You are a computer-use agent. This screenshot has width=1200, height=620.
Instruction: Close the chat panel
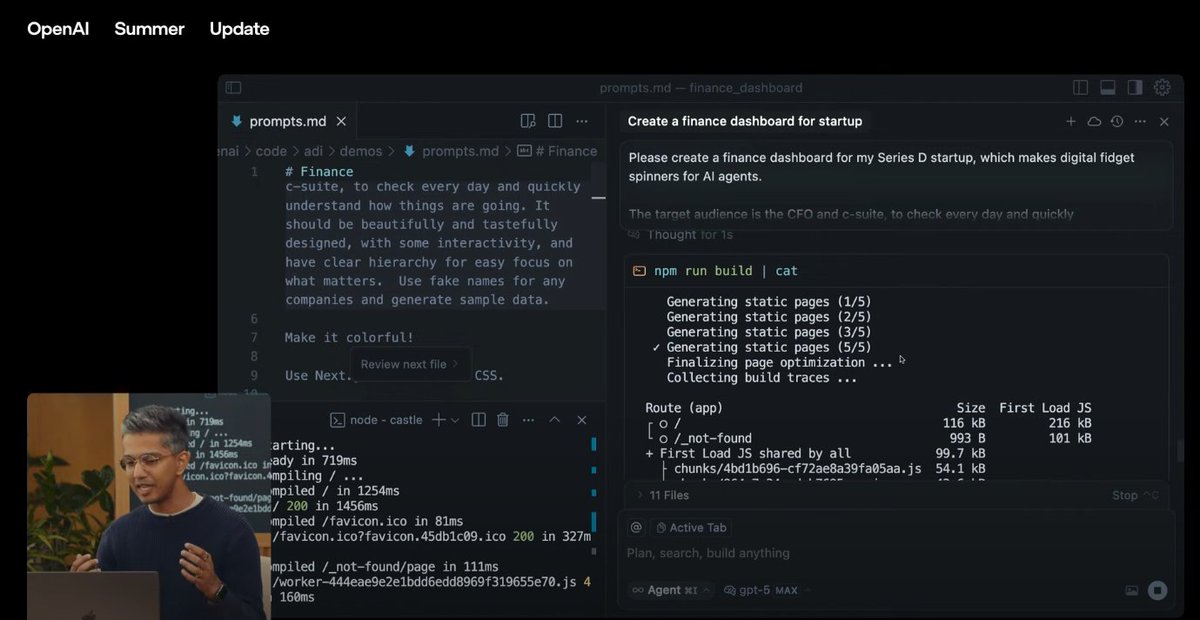coord(1164,121)
